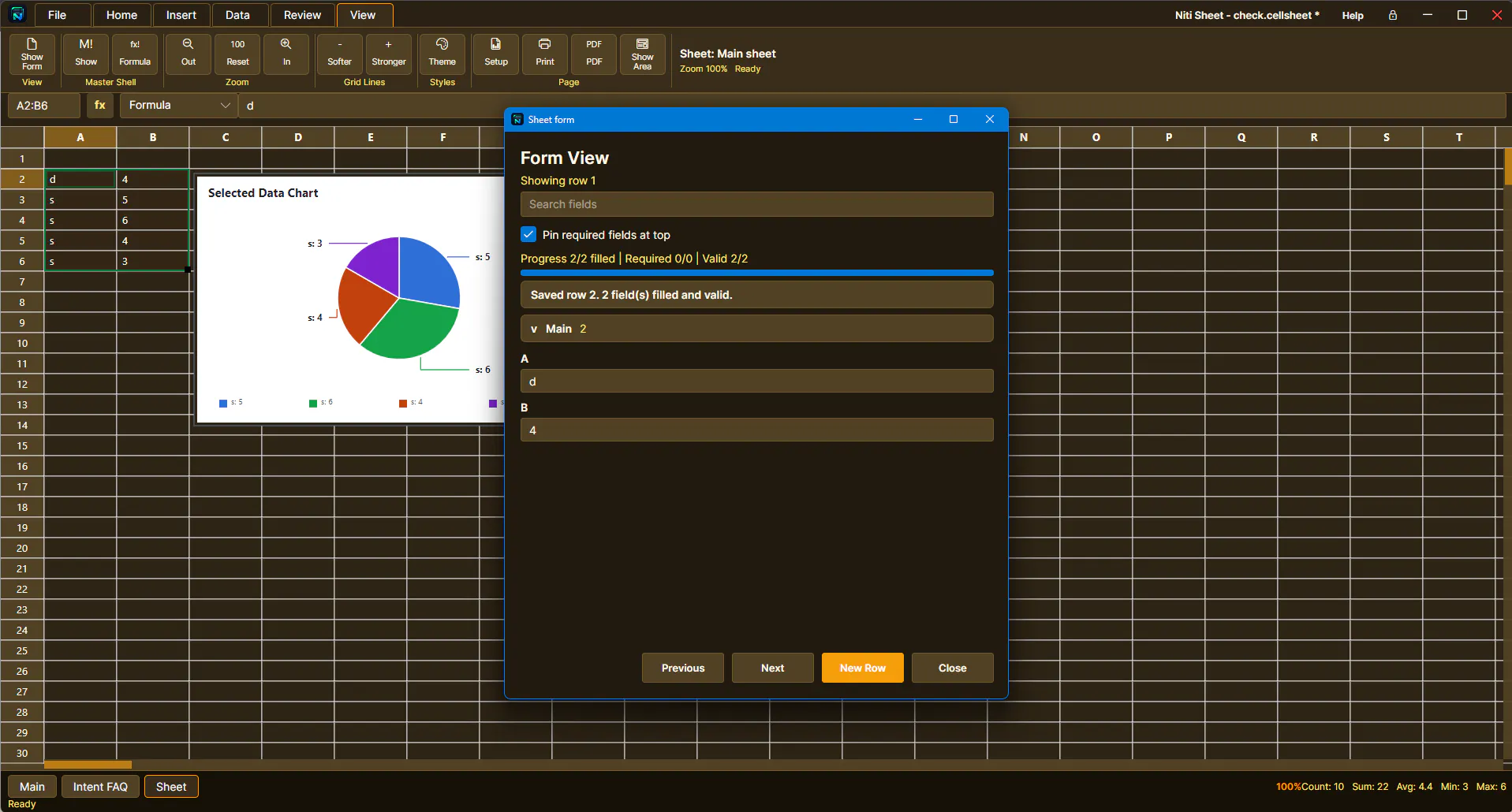Click the Show Form icon
This screenshot has height=812, width=1512.
[x=32, y=44]
